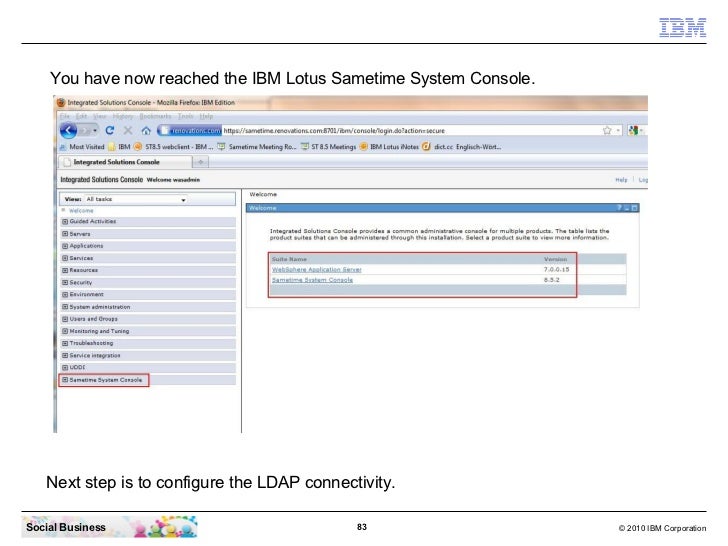Click the Google search engine icon

tap(633, 130)
